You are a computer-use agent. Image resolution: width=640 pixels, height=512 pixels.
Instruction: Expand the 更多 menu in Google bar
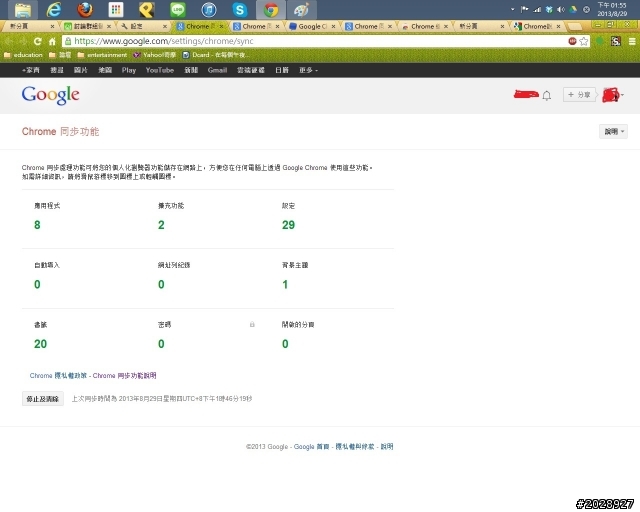(308, 70)
